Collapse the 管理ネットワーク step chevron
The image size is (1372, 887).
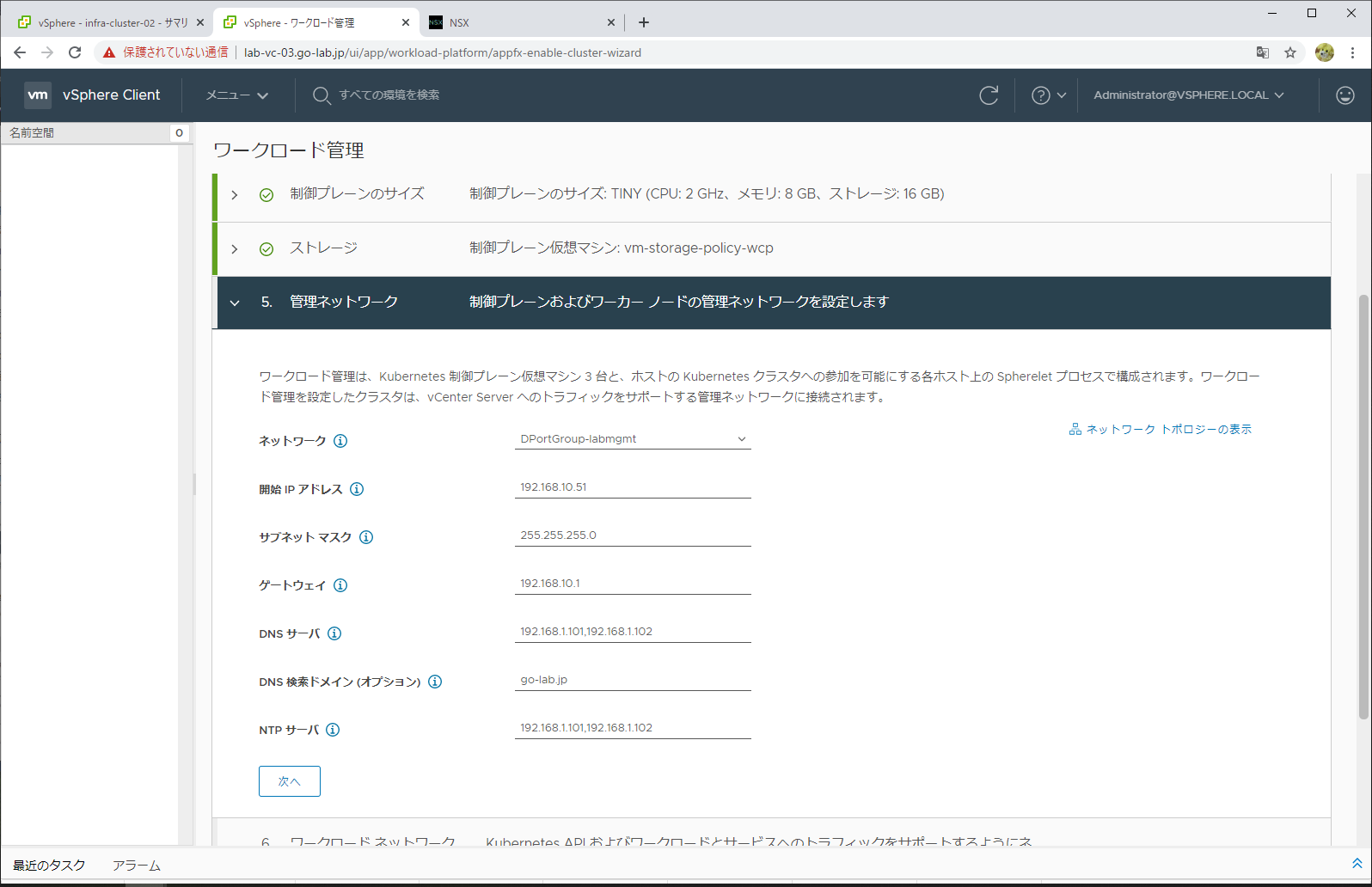(235, 303)
